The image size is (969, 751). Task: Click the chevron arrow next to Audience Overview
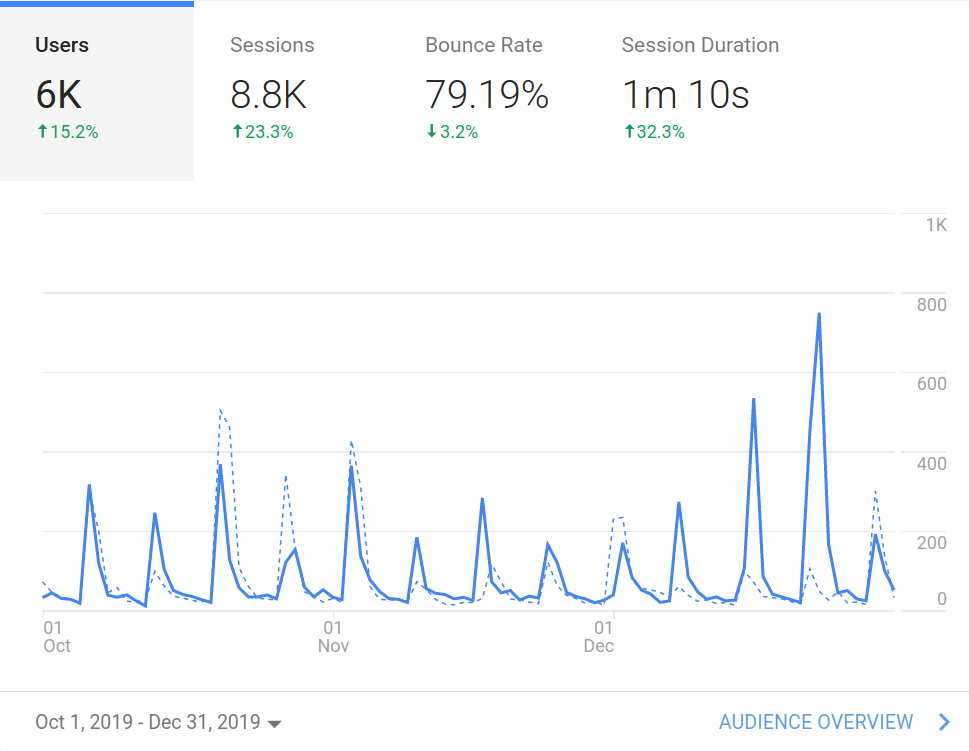944,722
